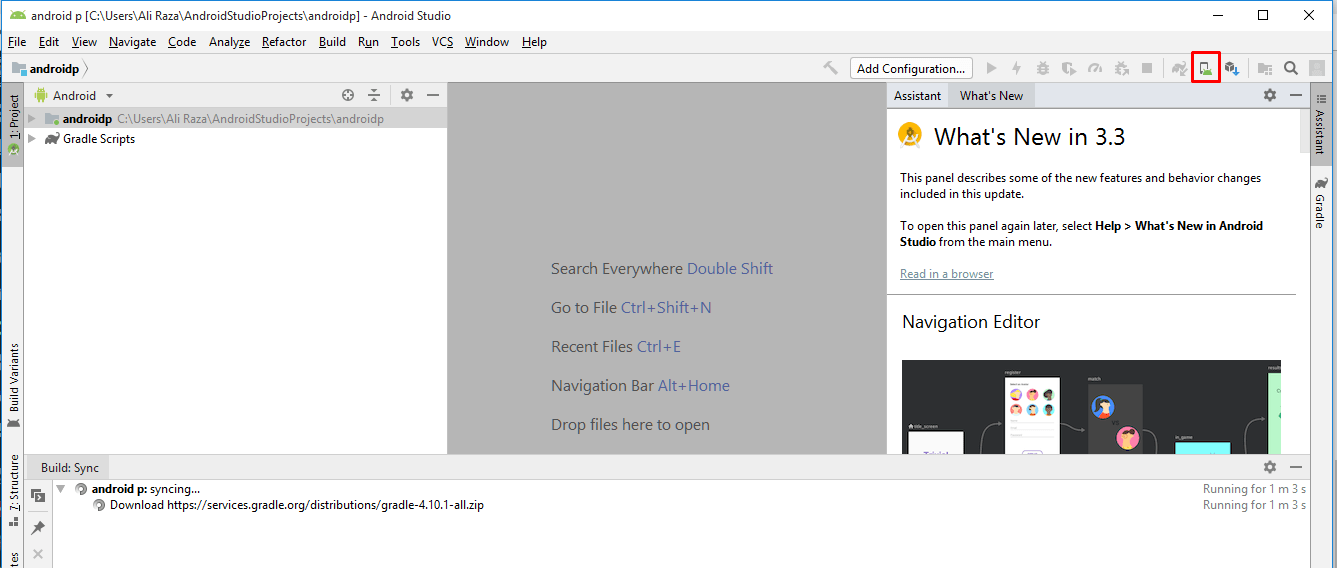Switch to the Assistant tab
Image resolution: width=1337 pixels, height=568 pixels.
click(x=917, y=96)
